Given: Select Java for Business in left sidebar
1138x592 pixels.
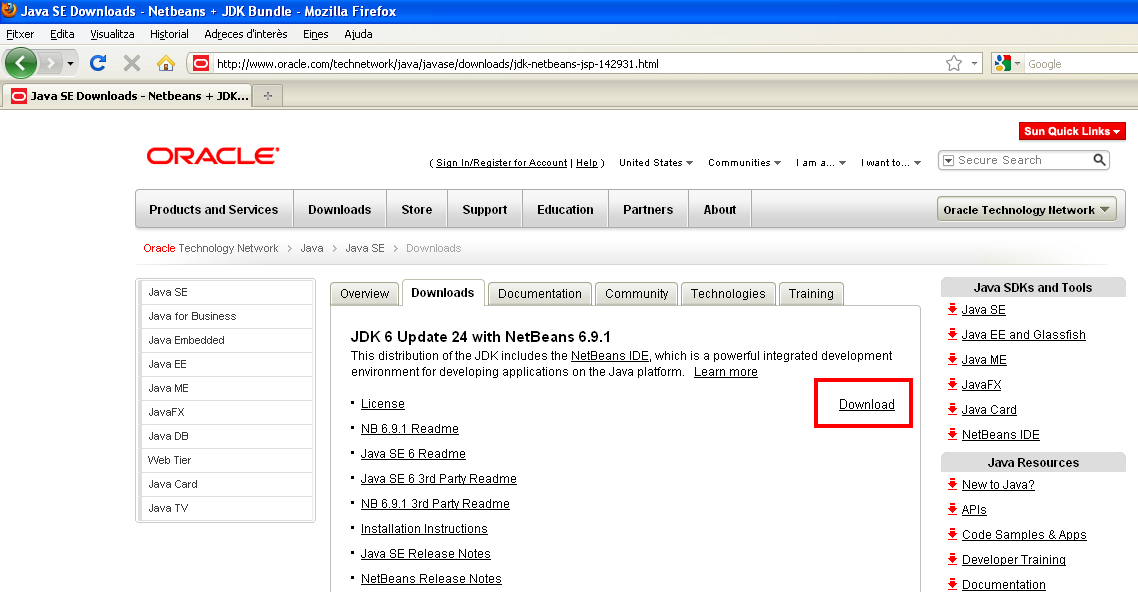Looking at the screenshot, I should tap(226, 316).
